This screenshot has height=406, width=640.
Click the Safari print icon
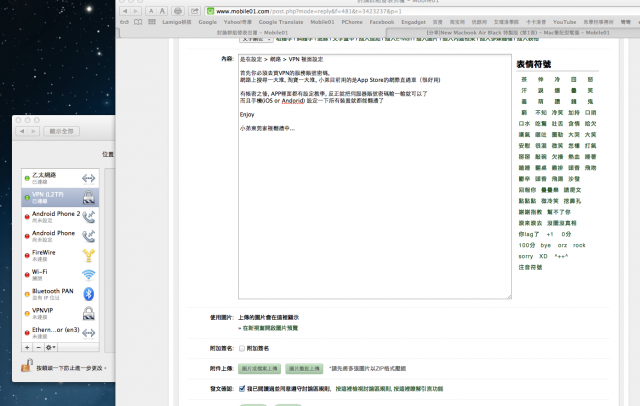click(178, 11)
